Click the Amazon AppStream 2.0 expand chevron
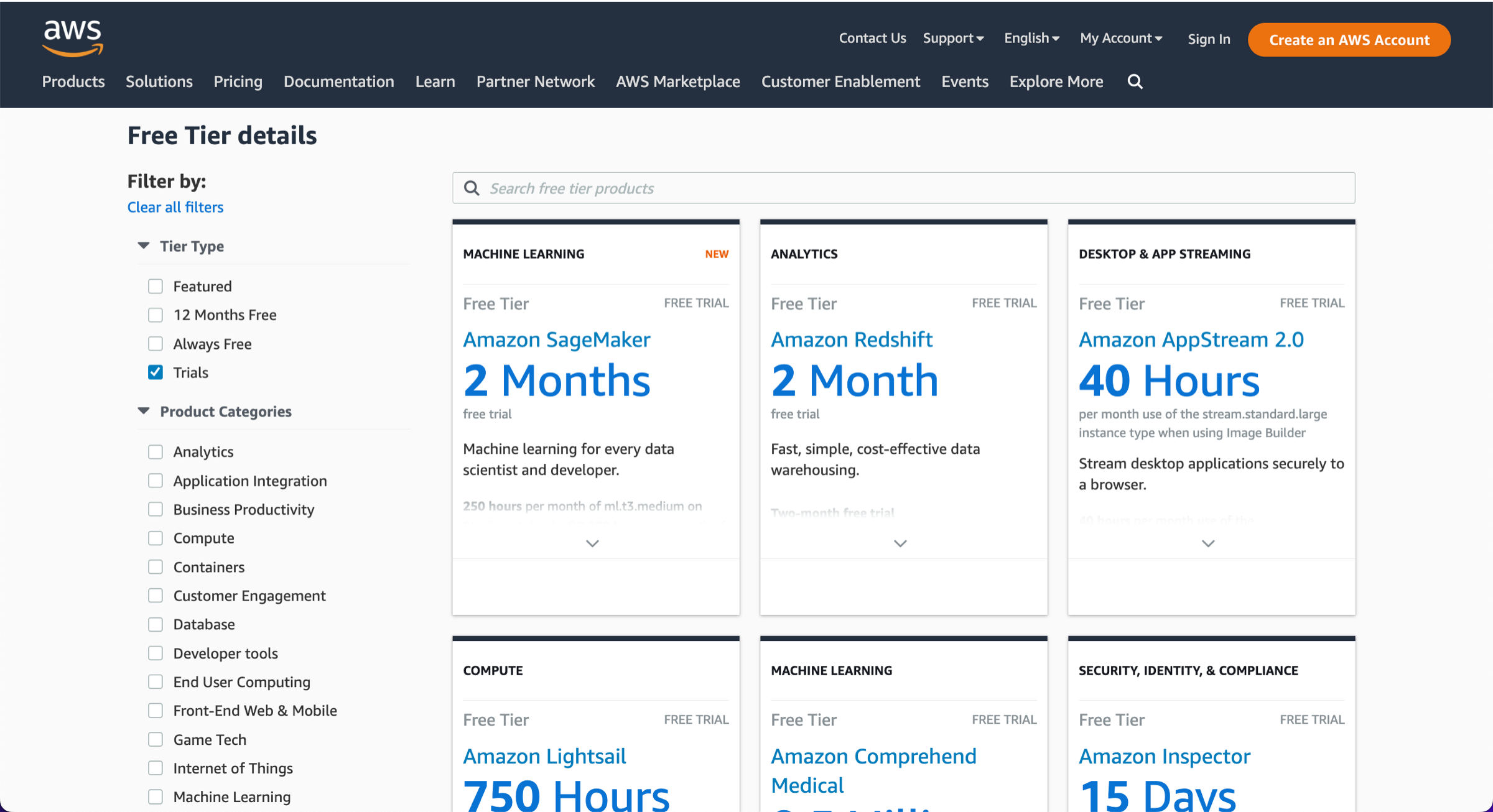 pyautogui.click(x=1208, y=542)
